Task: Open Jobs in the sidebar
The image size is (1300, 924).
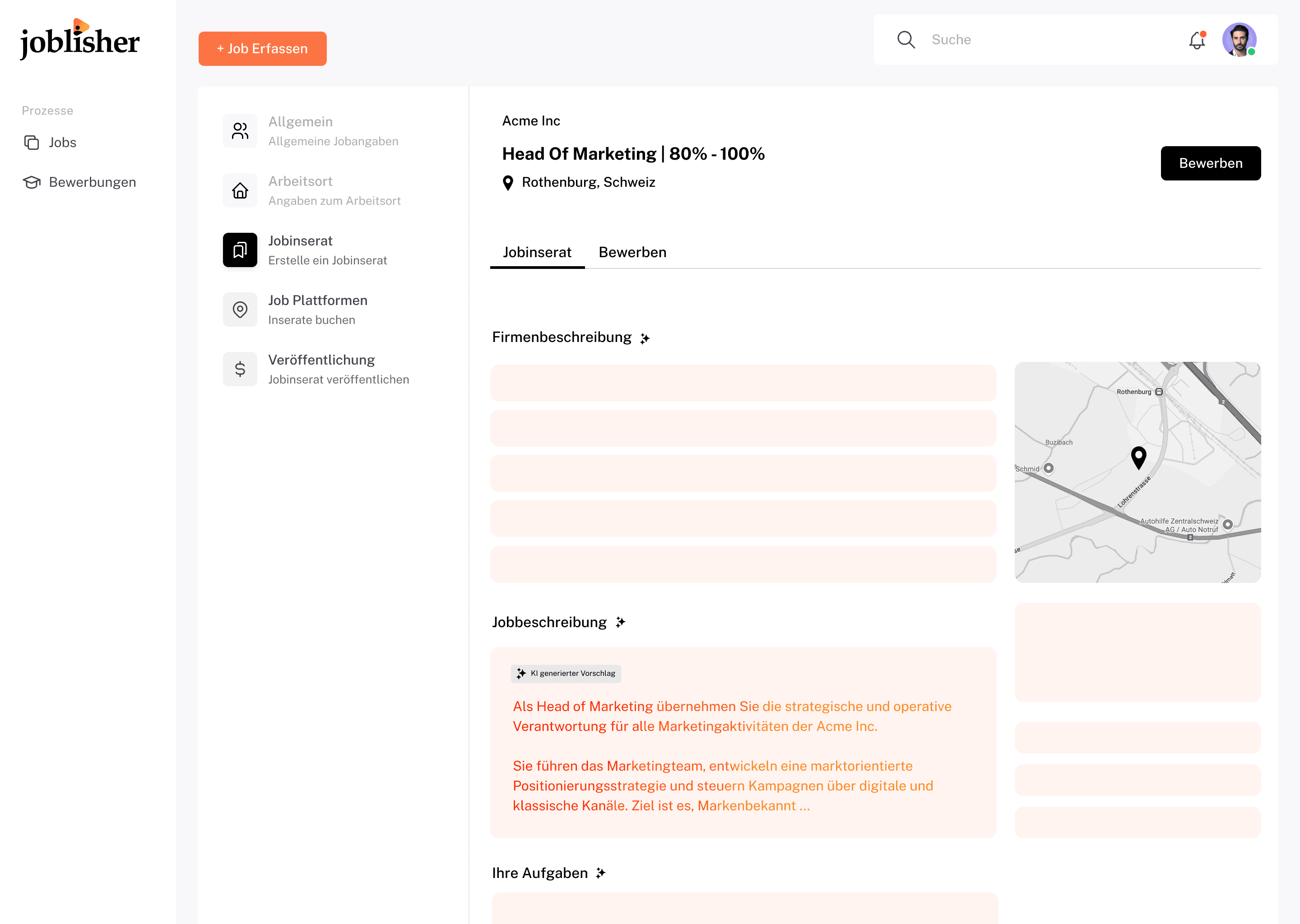Action: point(62,142)
